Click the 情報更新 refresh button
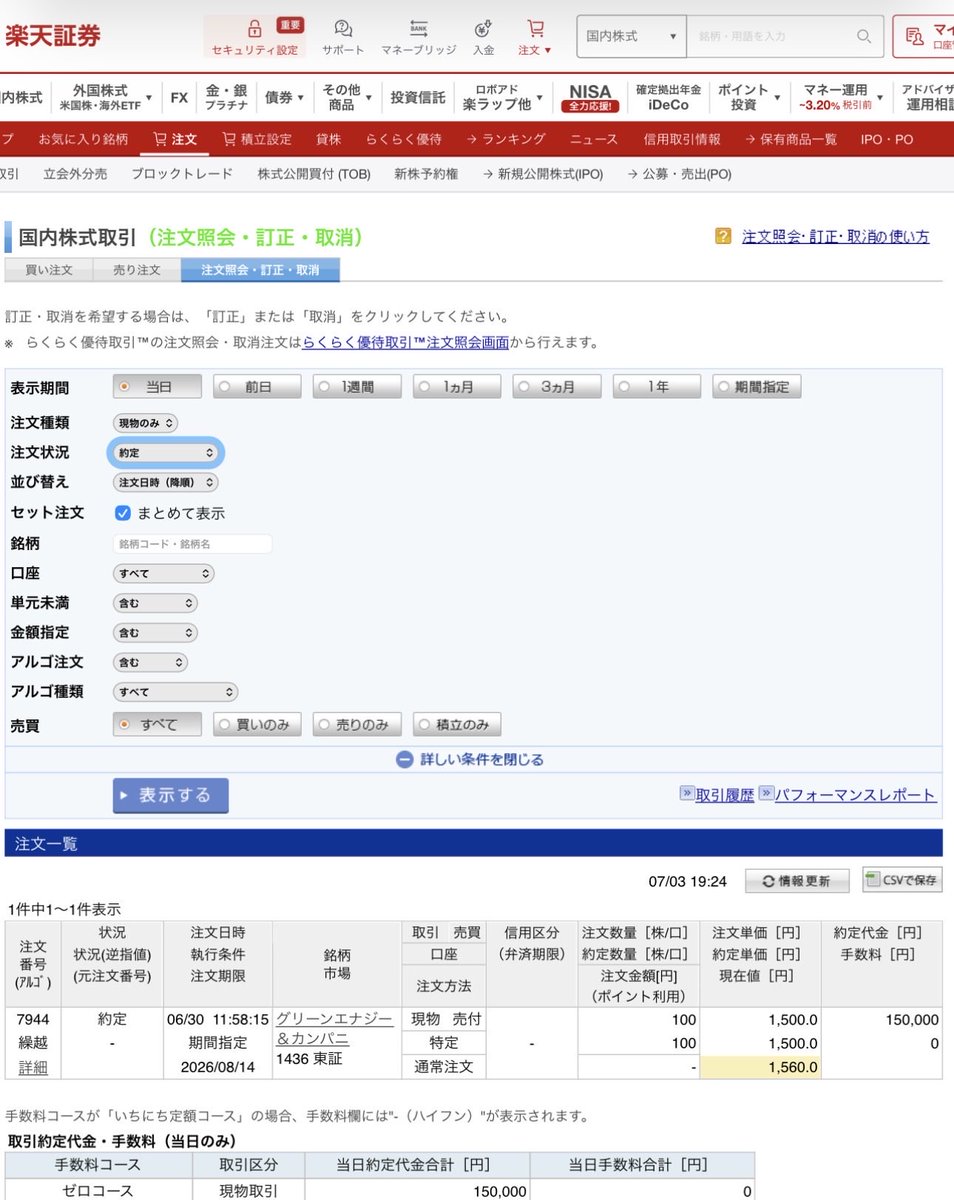The width and height of the screenshot is (954, 1200). click(797, 881)
